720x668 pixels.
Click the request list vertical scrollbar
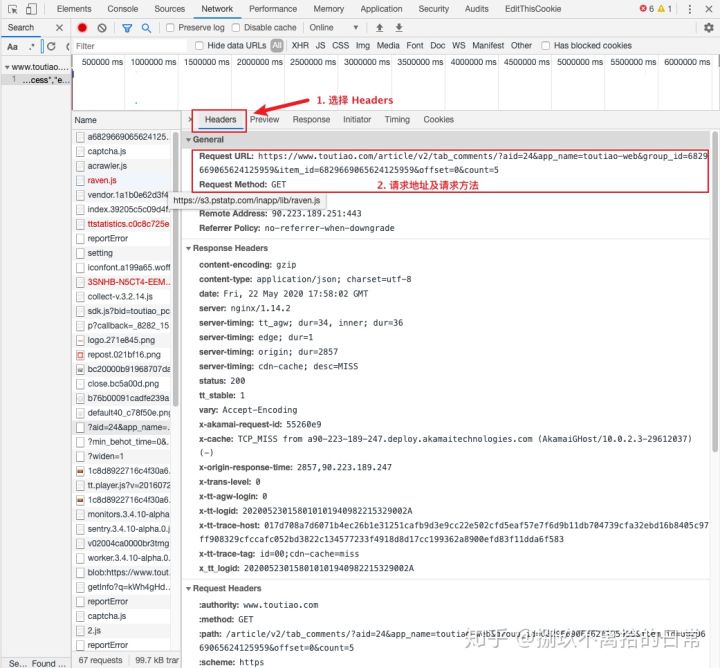pyautogui.click(x=176, y=269)
